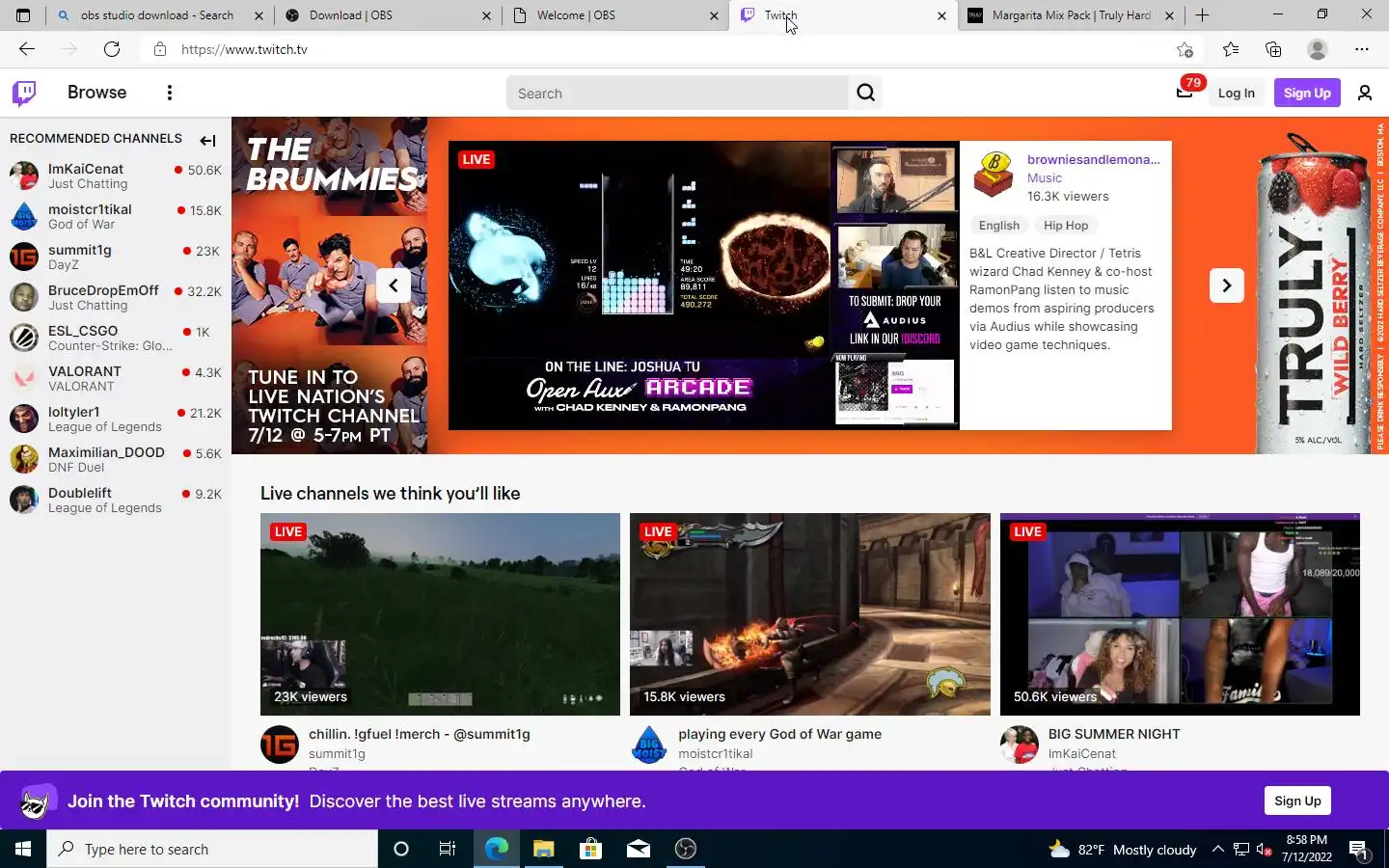The width and height of the screenshot is (1389, 868).
Task: Open a new browser tab
Action: (x=1202, y=15)
